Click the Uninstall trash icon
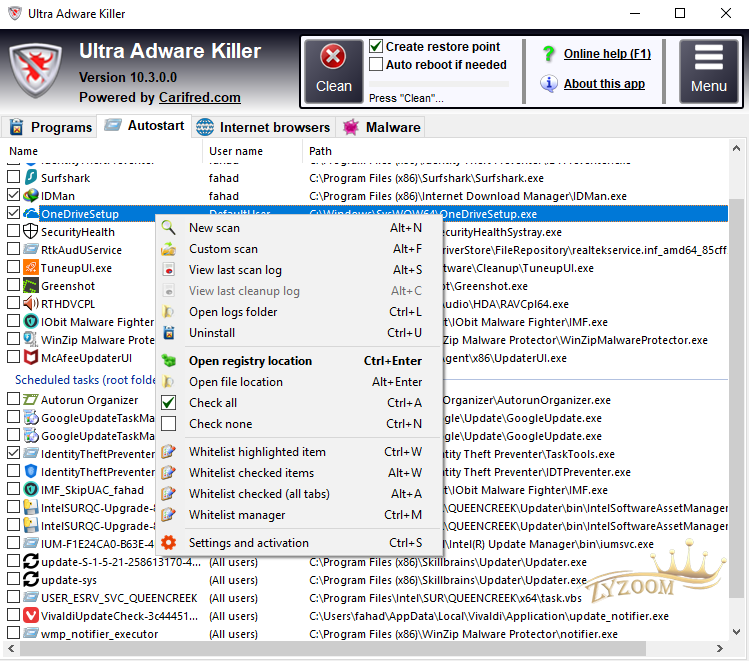Viewport: 749px width, 661px height. [x=169, y=332]
